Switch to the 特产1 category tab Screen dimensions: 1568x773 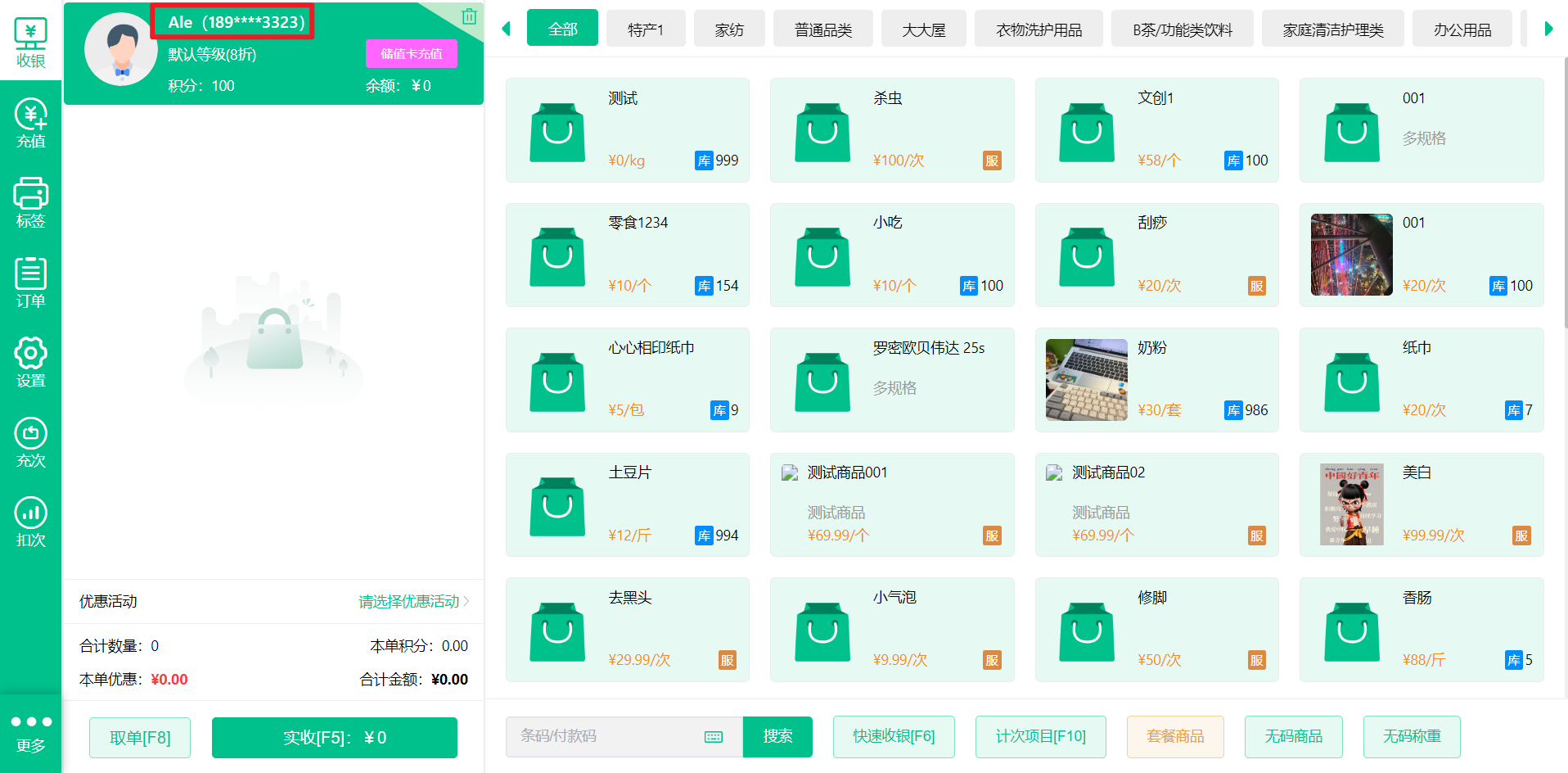coord(646,29)
